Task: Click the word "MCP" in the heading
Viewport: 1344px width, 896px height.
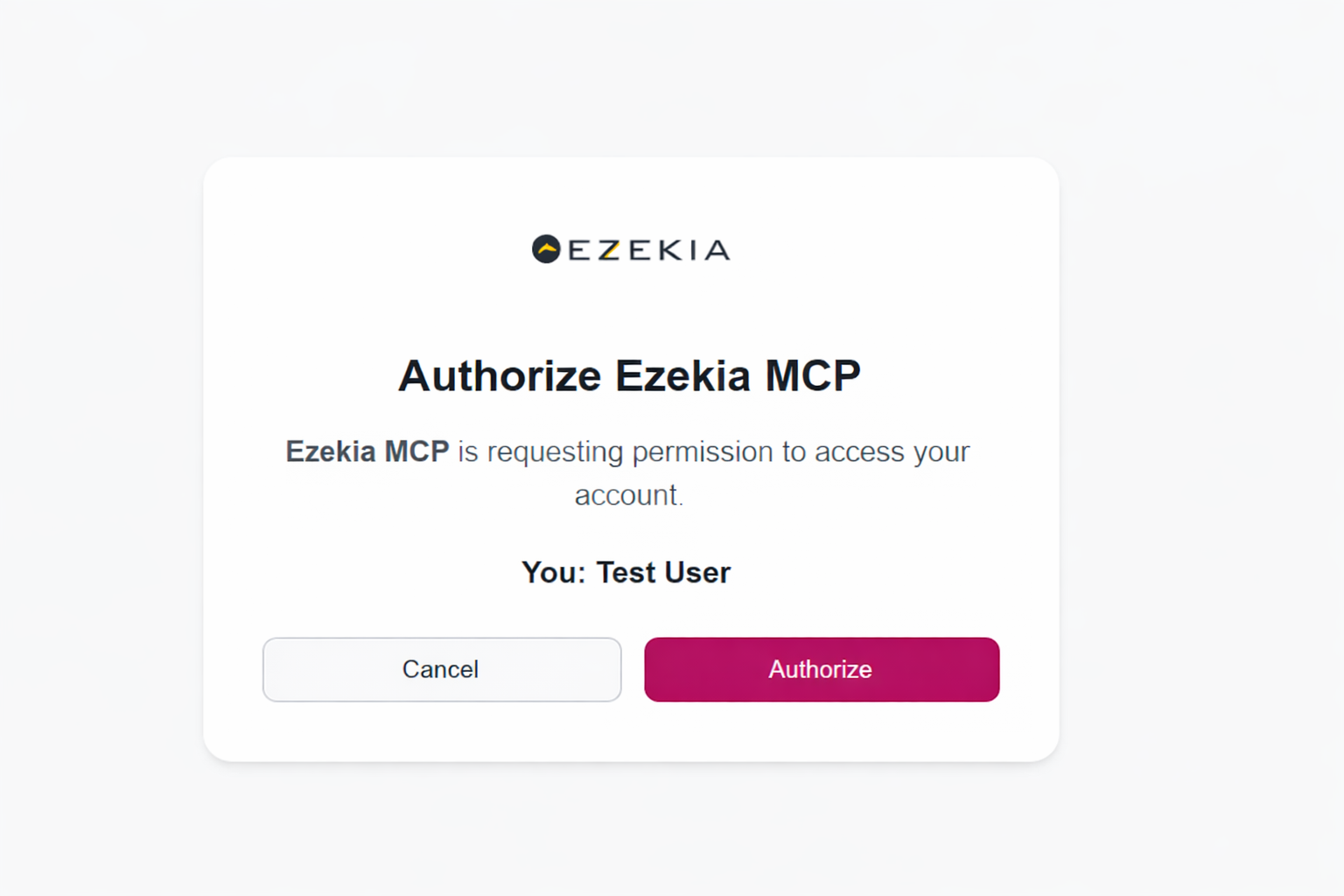Action: (x=813, y=376)
